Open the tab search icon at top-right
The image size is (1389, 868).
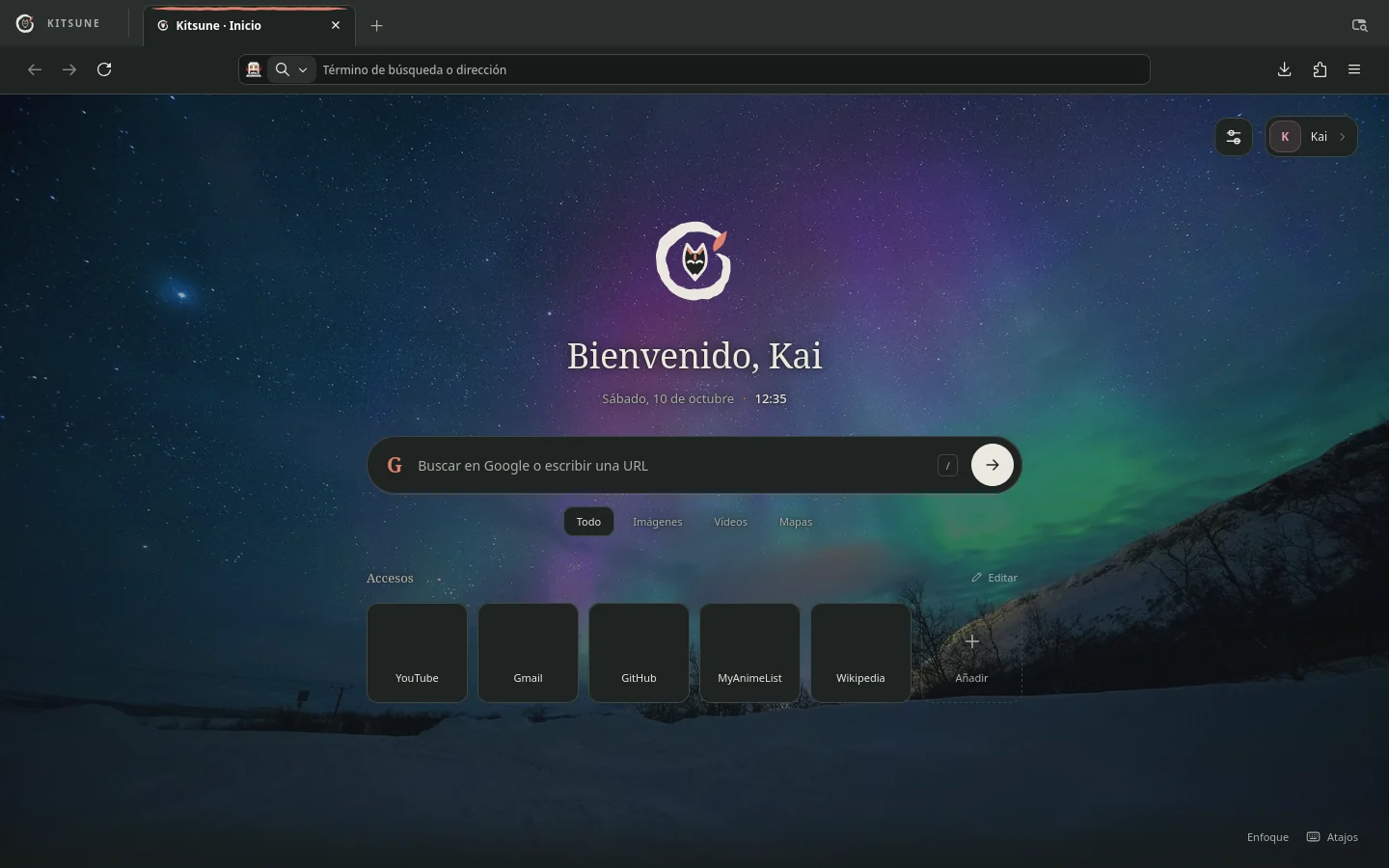click(1359, 25)
